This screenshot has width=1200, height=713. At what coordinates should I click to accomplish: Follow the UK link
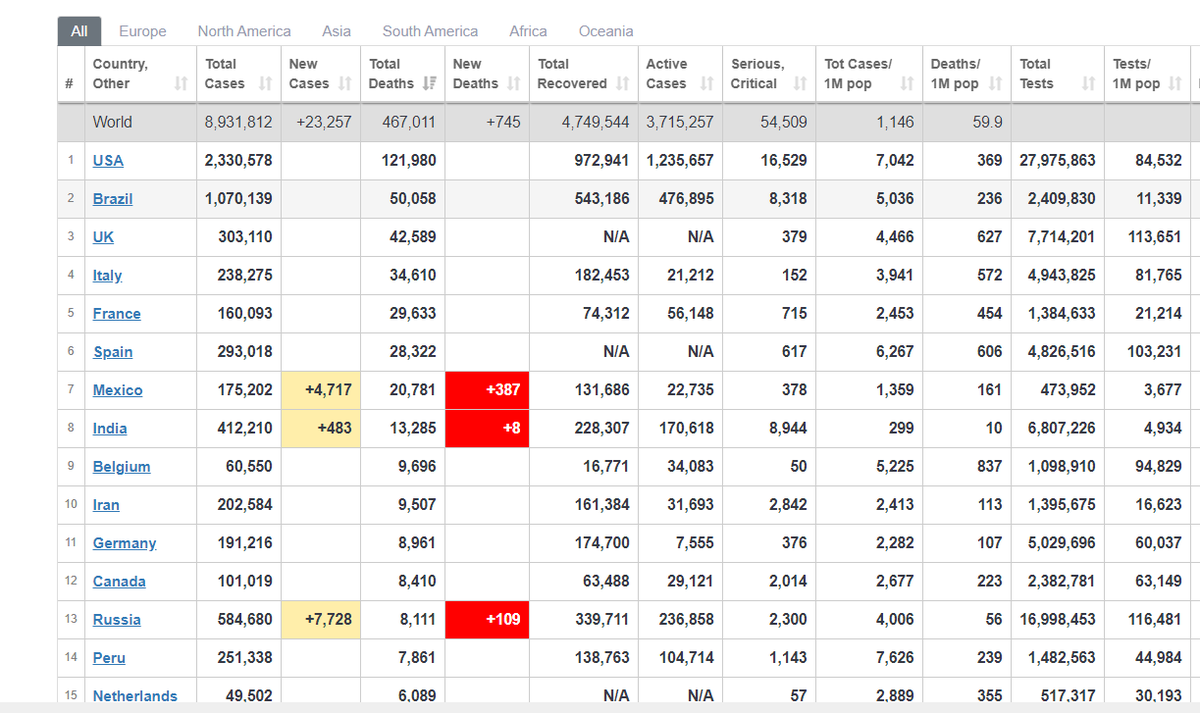(x=103, y=237)
